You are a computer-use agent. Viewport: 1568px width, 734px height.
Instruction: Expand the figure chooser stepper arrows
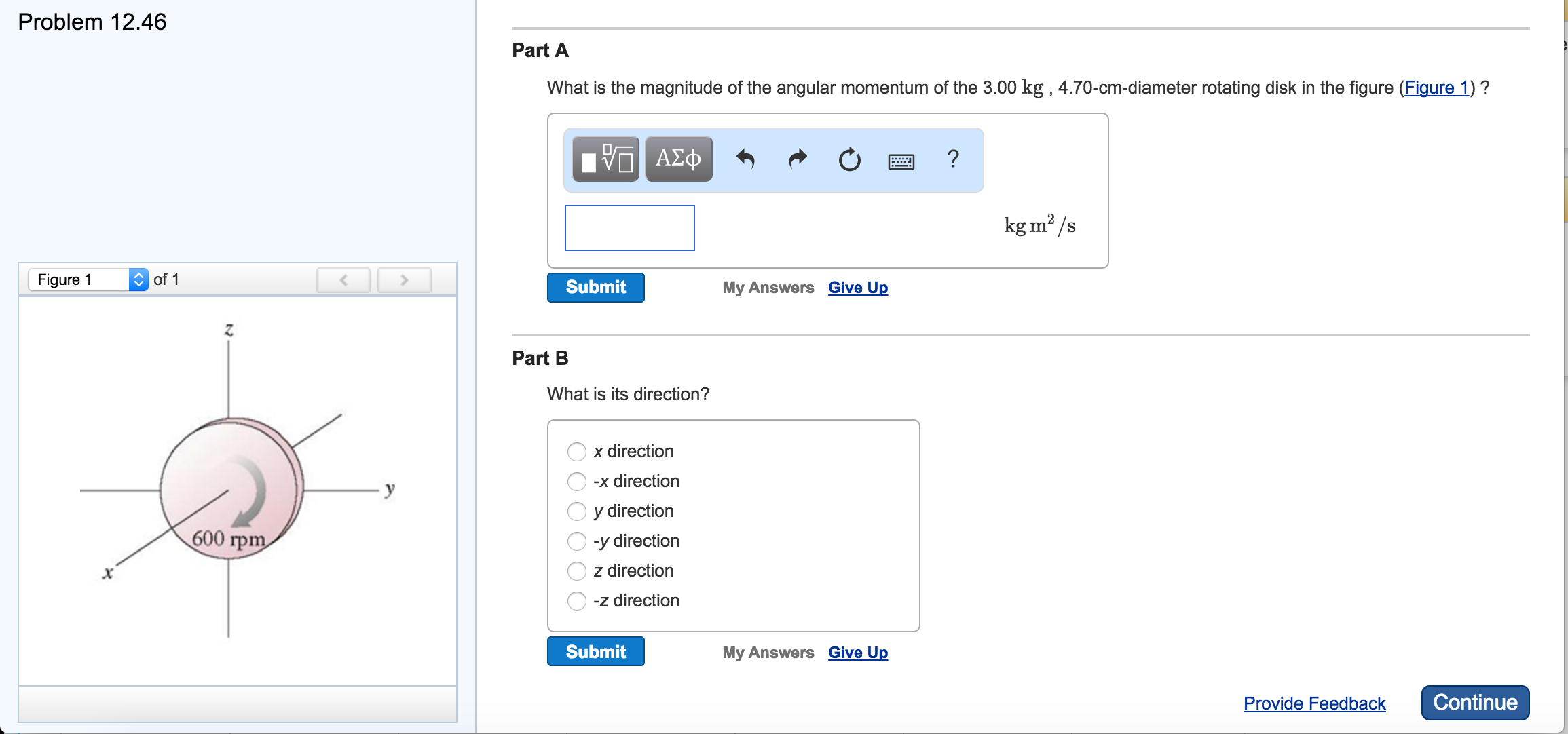138,279
